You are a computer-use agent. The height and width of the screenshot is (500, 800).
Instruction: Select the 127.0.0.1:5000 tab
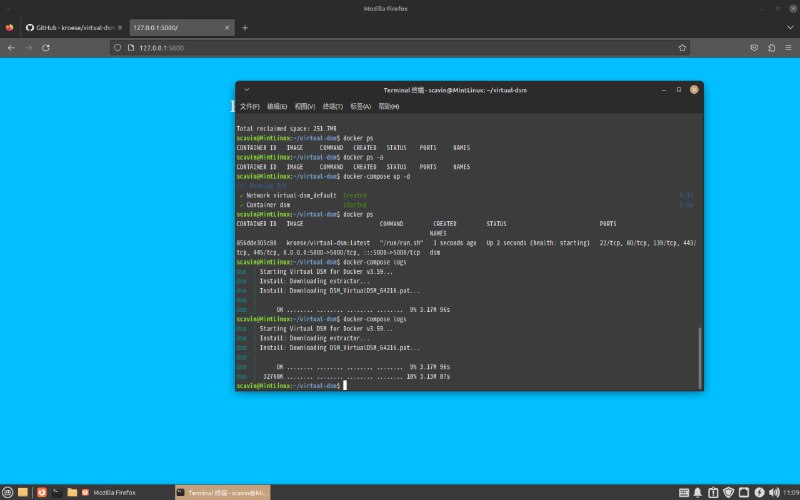(182, 28)
